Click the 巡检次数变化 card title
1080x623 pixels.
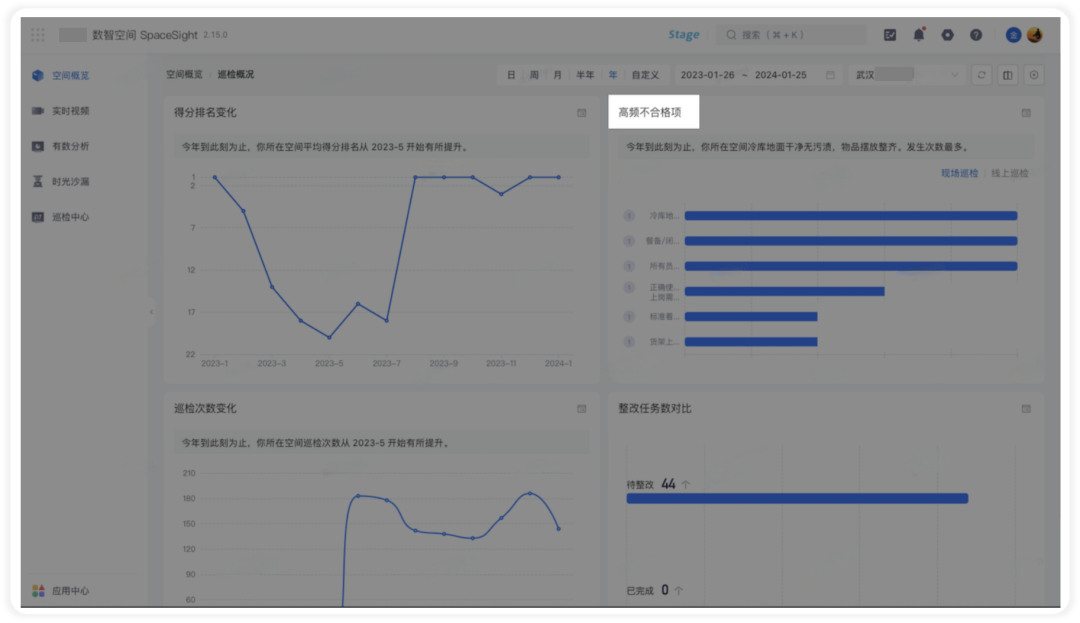point(205,408)
